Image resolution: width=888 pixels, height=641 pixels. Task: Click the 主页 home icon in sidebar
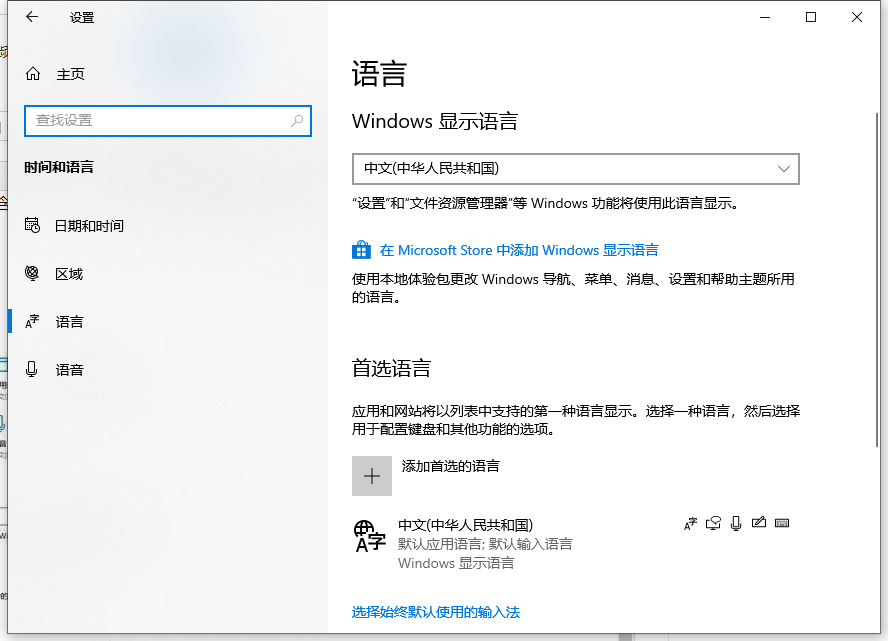[x=31, y=73]
